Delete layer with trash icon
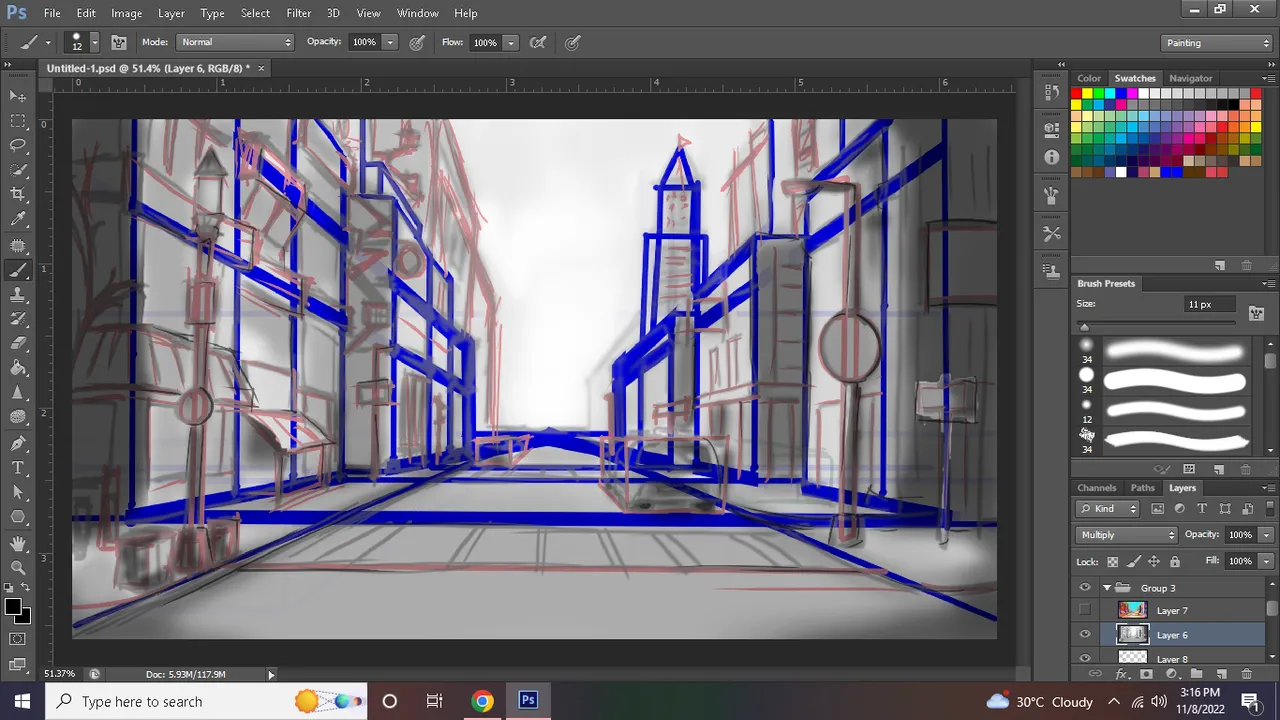The width and height of the screenshot is (1280, 720). click(1246, 674)
